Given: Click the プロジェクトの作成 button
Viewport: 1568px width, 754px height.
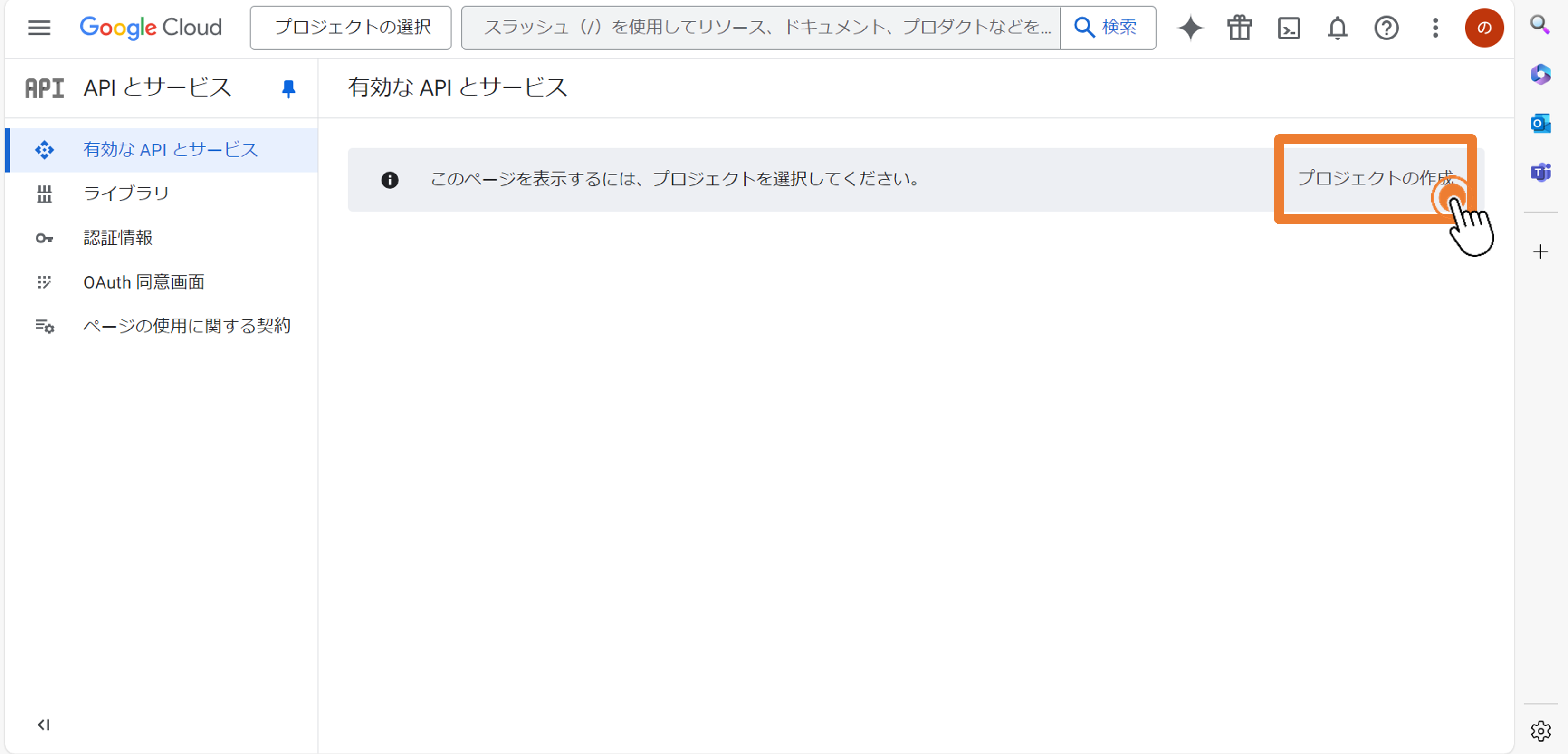Looking at the screenshot, I should tap(1375, 178).
